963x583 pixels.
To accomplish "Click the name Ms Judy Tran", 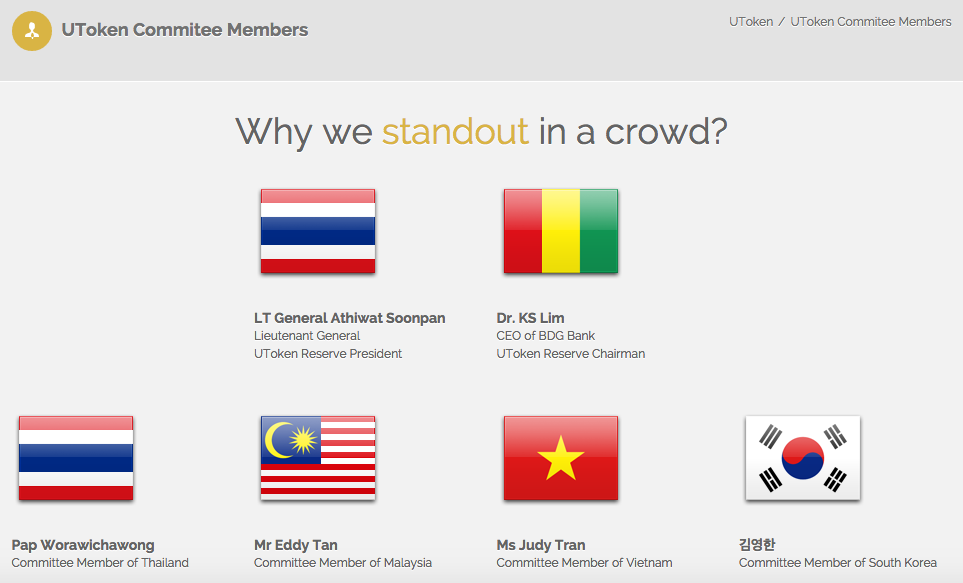I will click(541, 545).
